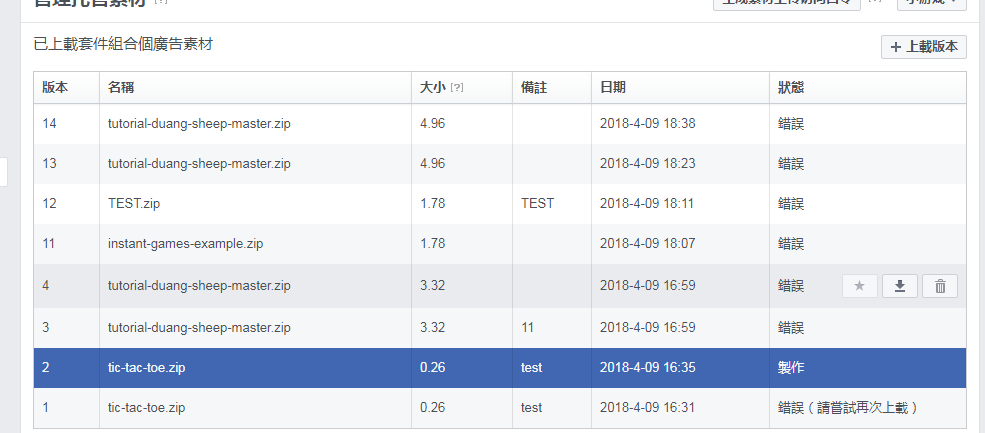Sort by the 版本 column header
985x433 pixels.
coord(55,88)
